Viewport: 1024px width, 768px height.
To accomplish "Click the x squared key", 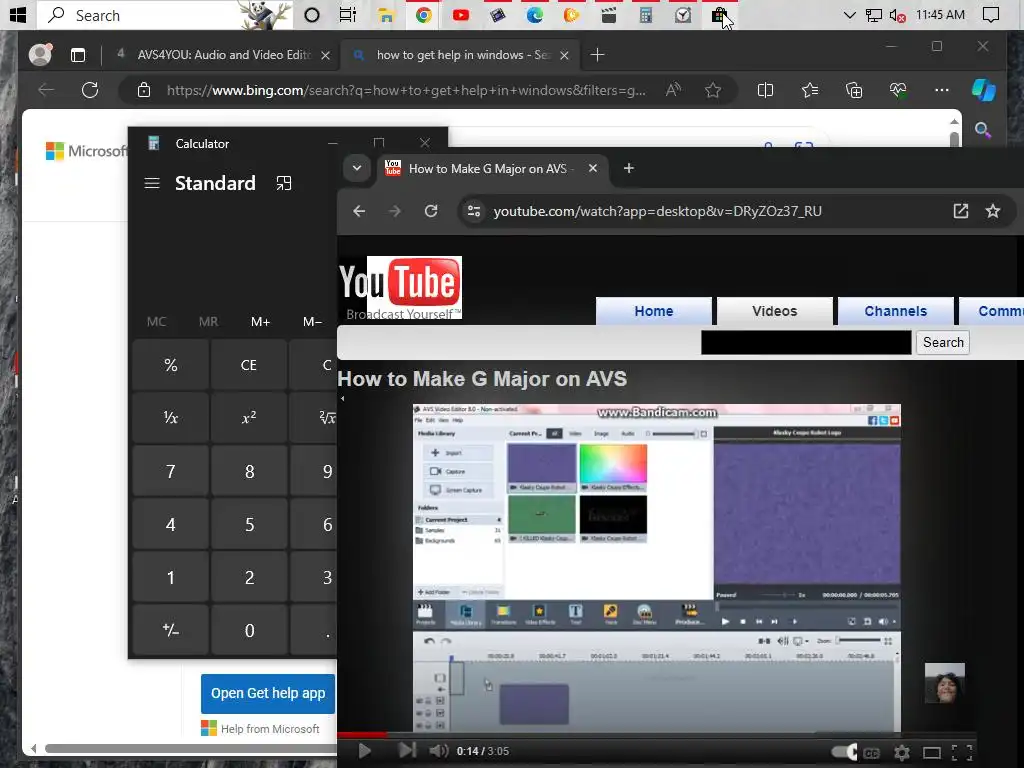I will tap(249, 418).
